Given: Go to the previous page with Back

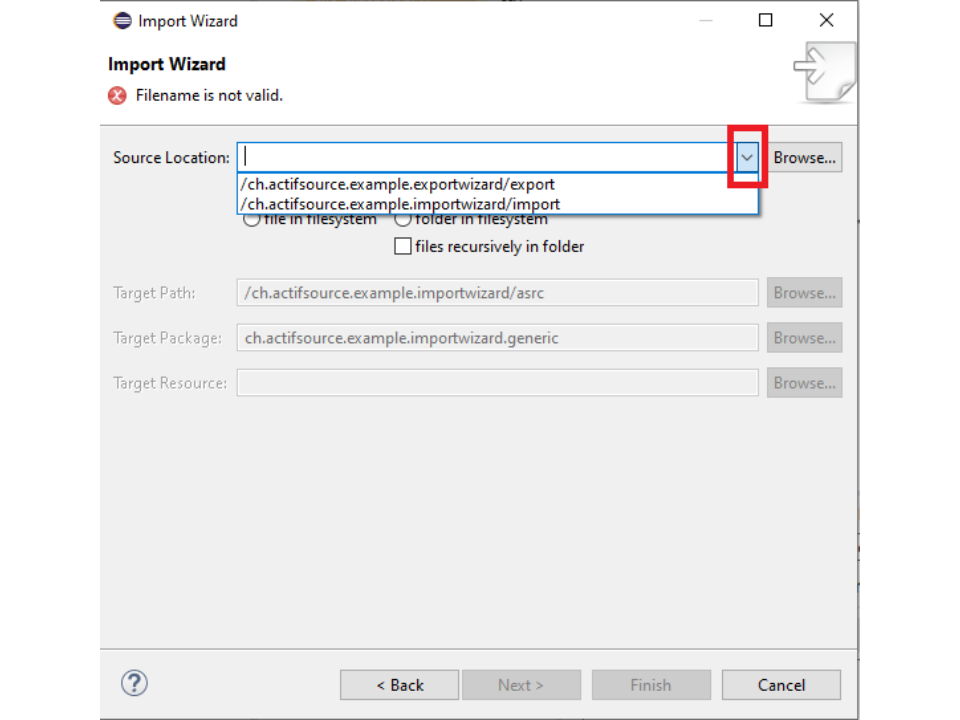Looking at the screenshot, I should coord(399,685).
